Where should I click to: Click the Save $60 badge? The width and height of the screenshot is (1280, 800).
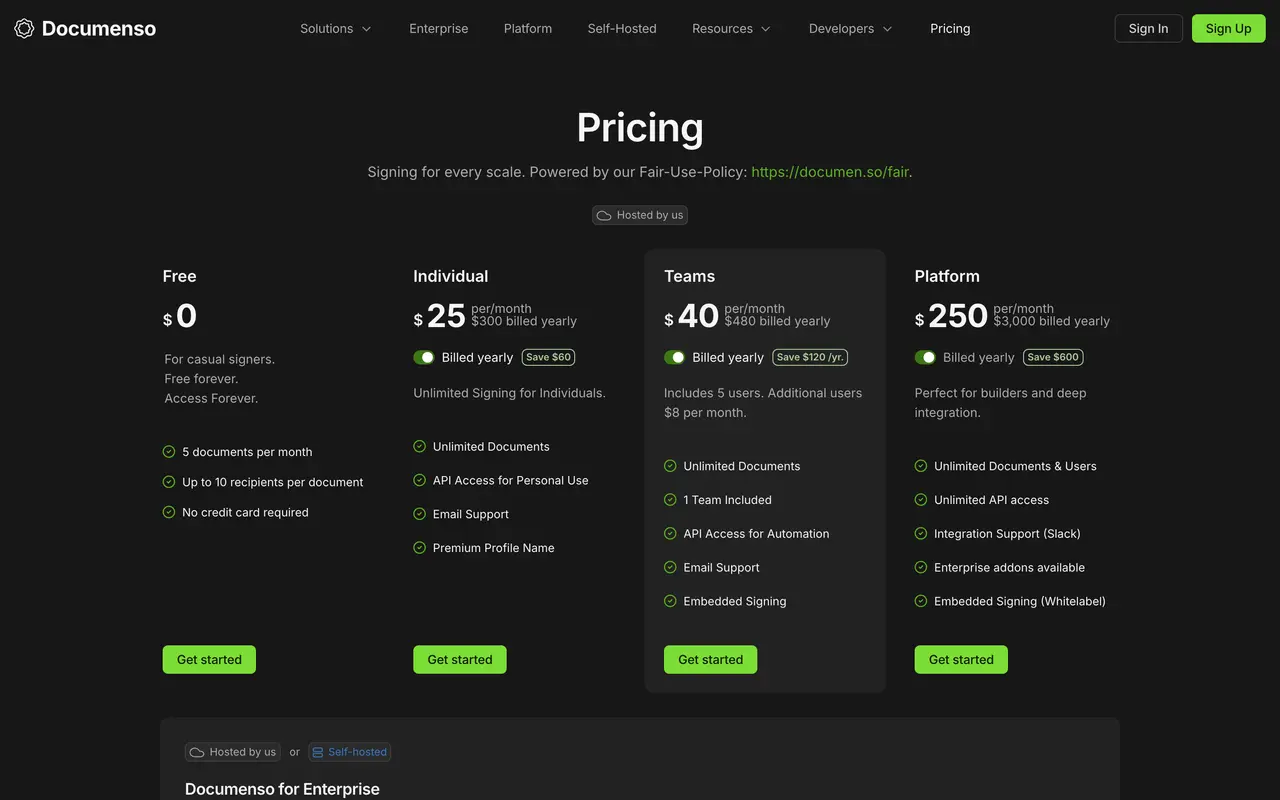[548, 357]
